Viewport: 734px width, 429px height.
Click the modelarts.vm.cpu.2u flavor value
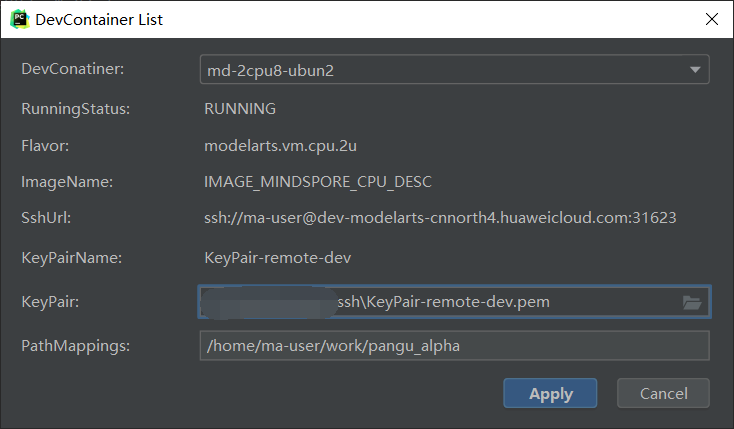[280, 146]
